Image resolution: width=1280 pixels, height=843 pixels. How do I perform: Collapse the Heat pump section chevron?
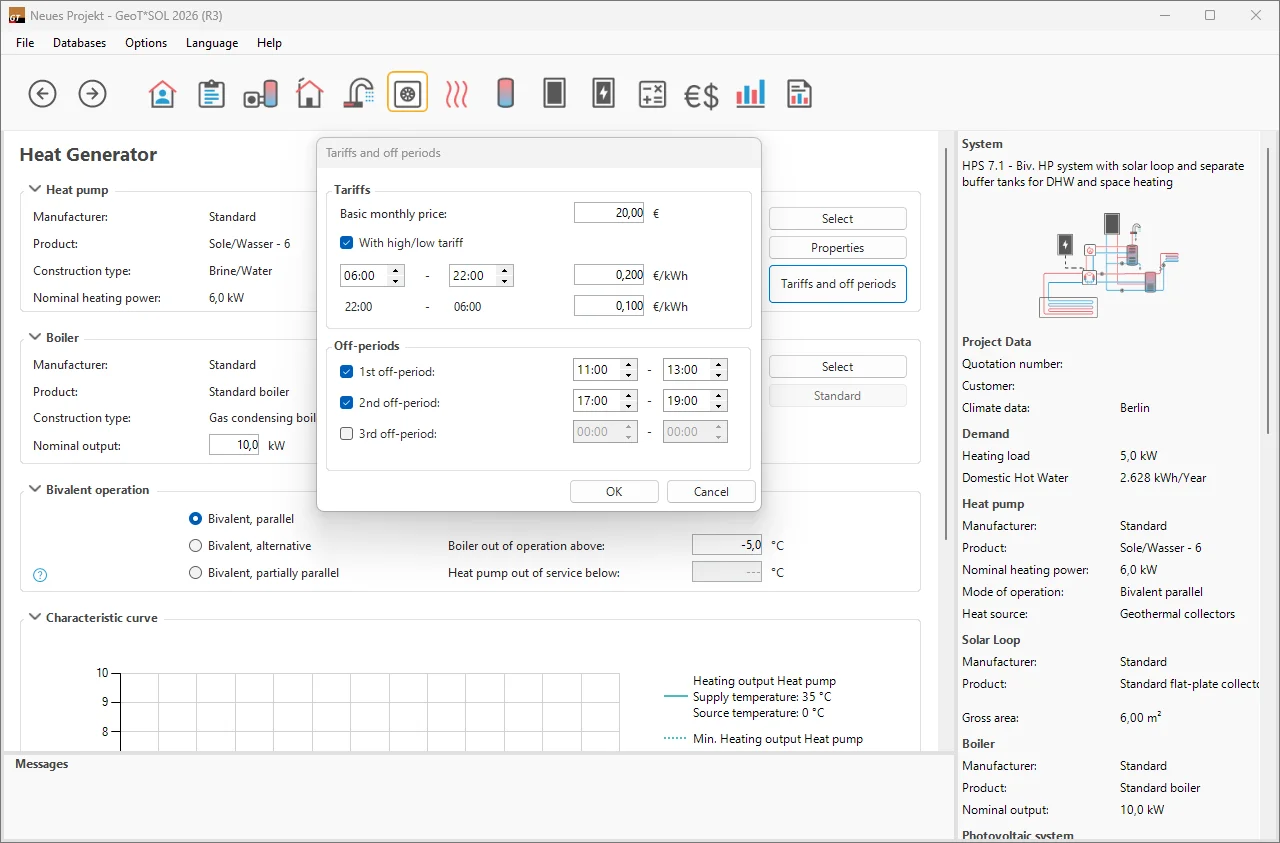35,189
